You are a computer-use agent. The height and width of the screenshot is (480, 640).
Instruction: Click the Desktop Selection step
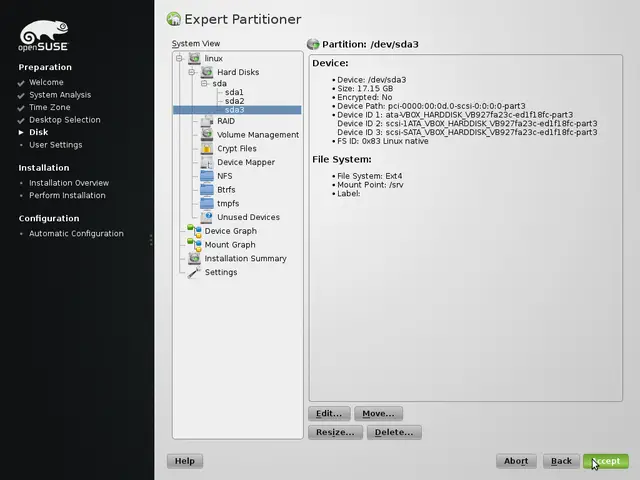tap(64, 120)
